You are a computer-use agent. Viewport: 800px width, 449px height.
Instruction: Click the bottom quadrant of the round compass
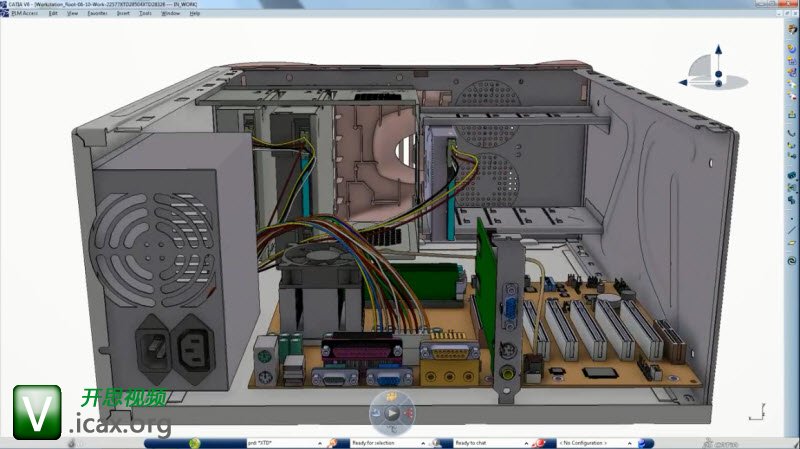tap(392, 429)
